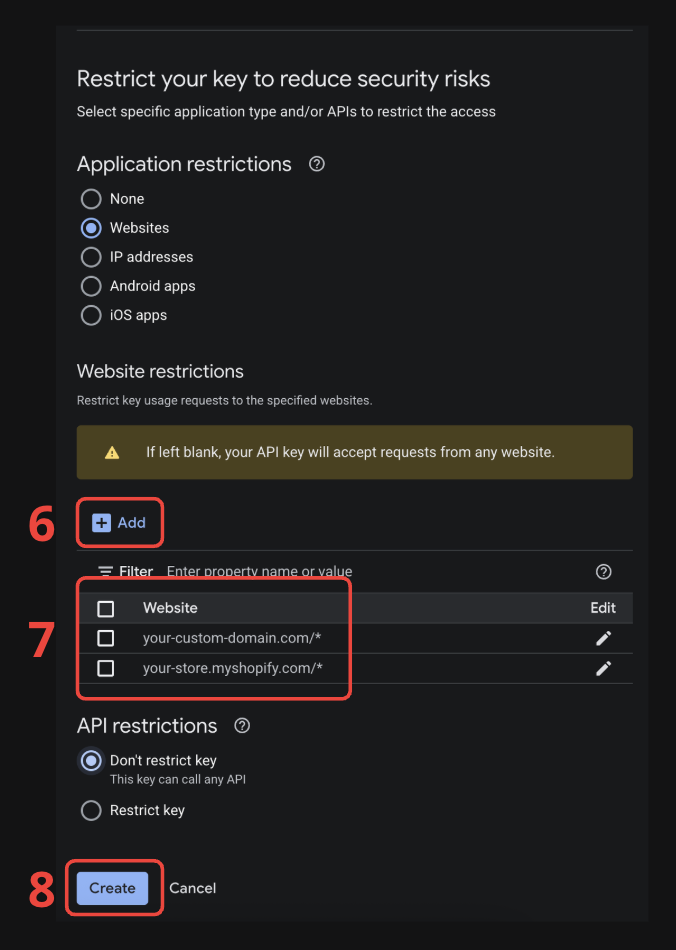
Task: Toggle the select-all Website header checkbox
Action: tap(106, 609)
